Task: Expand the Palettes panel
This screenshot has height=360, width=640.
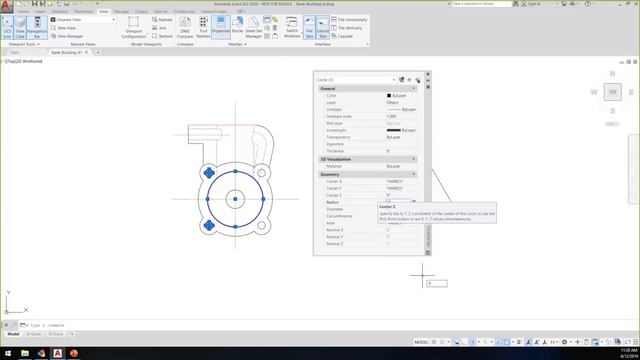Action: [237, 44]
